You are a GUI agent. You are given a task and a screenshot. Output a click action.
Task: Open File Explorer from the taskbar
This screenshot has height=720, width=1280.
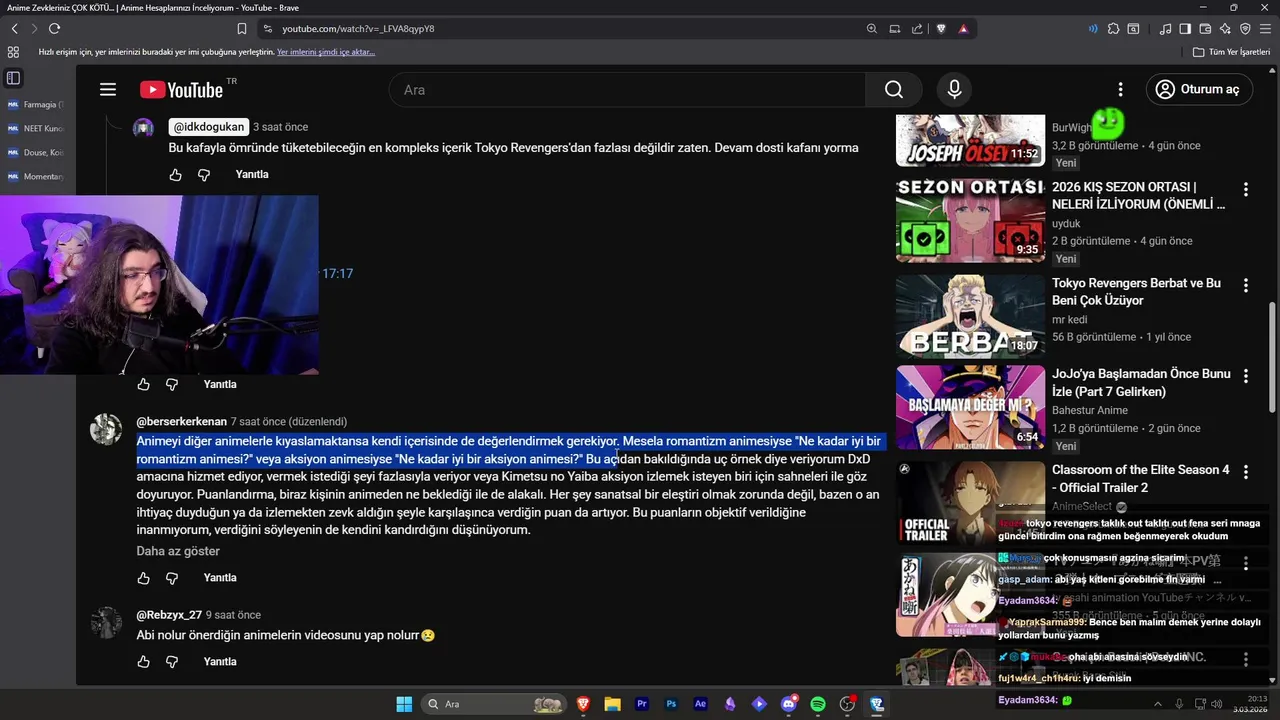click(x=612, y=704)
